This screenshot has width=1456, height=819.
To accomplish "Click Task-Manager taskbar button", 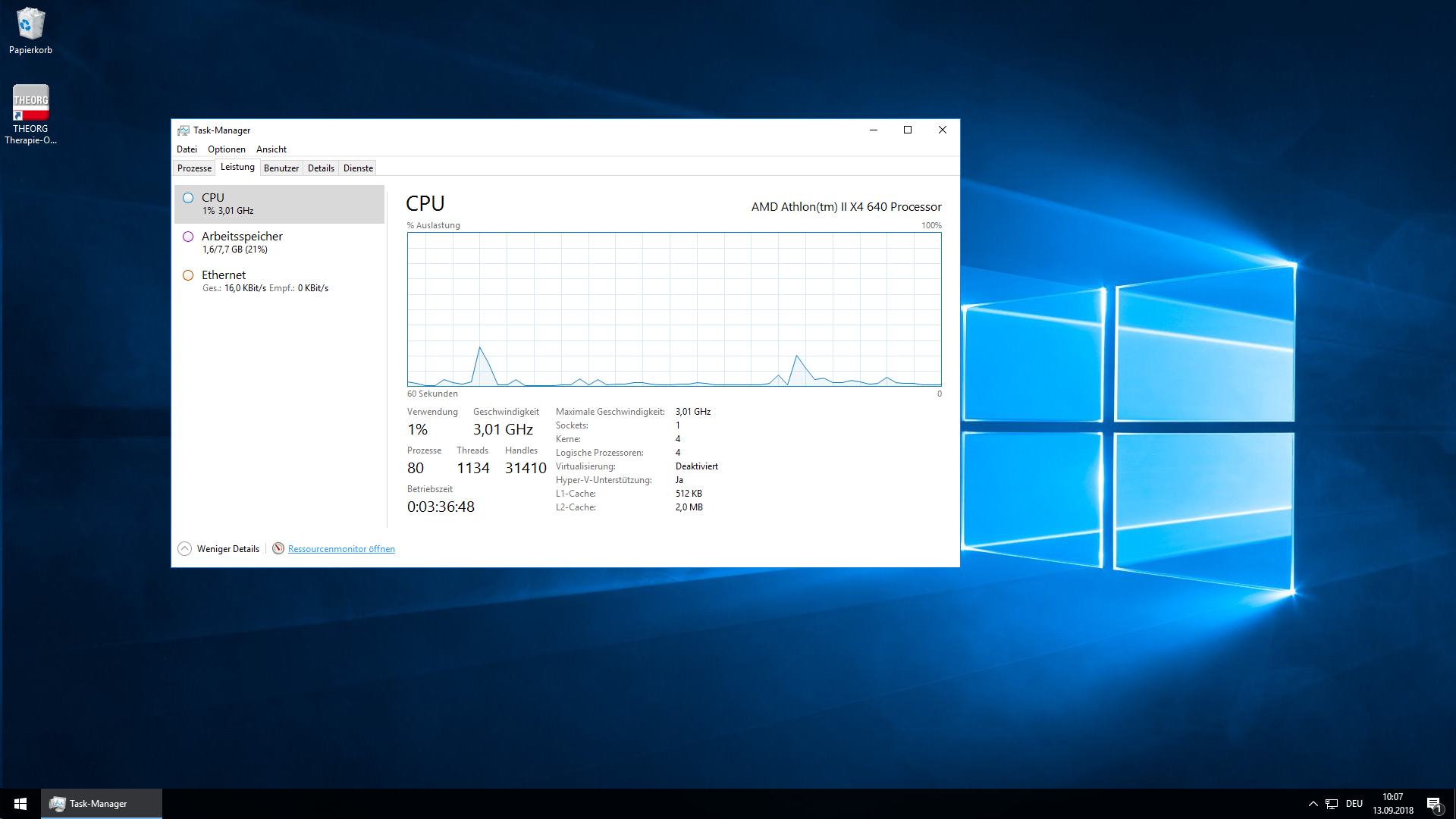I will [102, 804].
